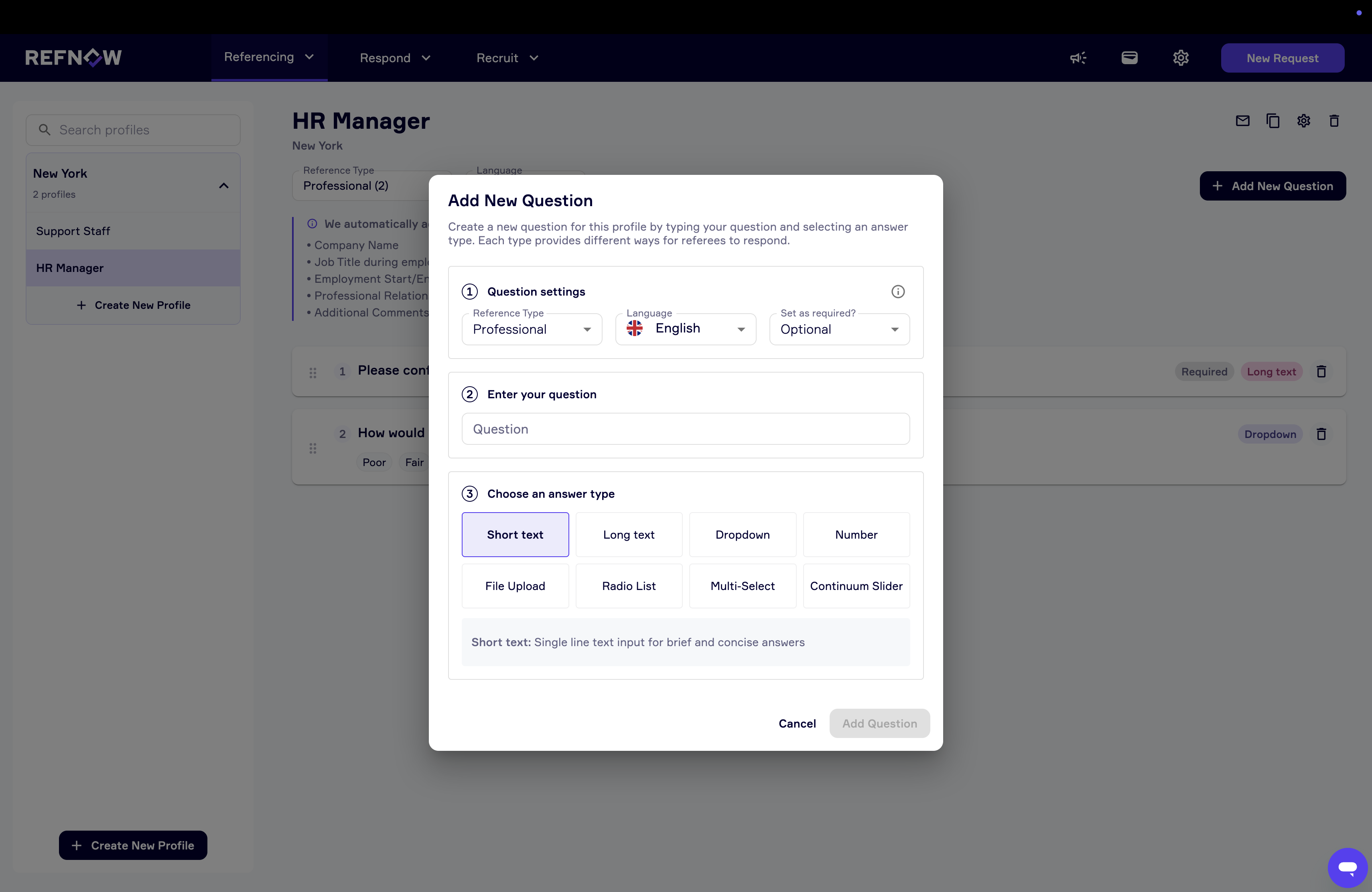Select the Continuum Slider answer type
1372x892 pixels.
tap(855, 586)
